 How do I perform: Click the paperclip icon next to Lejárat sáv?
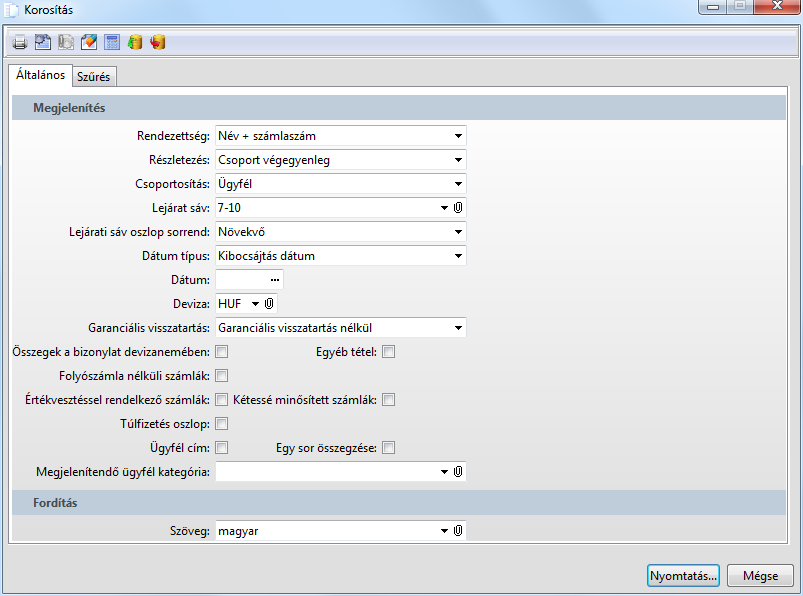[458, 207]
